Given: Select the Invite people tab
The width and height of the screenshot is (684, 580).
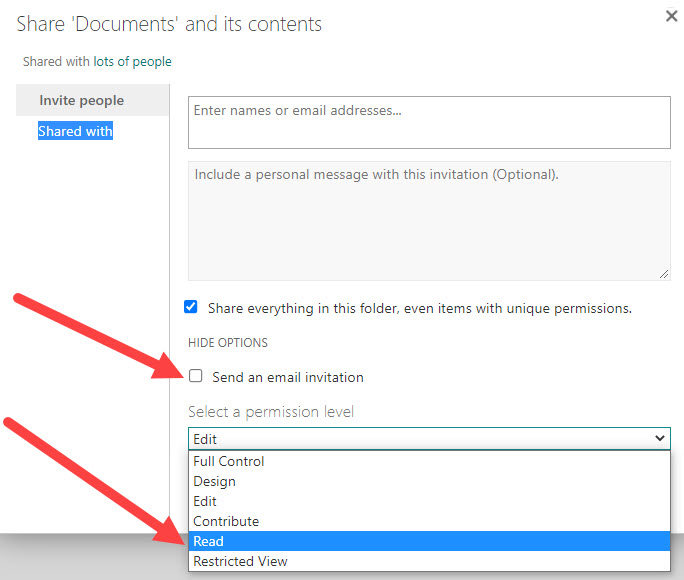Looking at the screenshot, I should coord(92,100).
